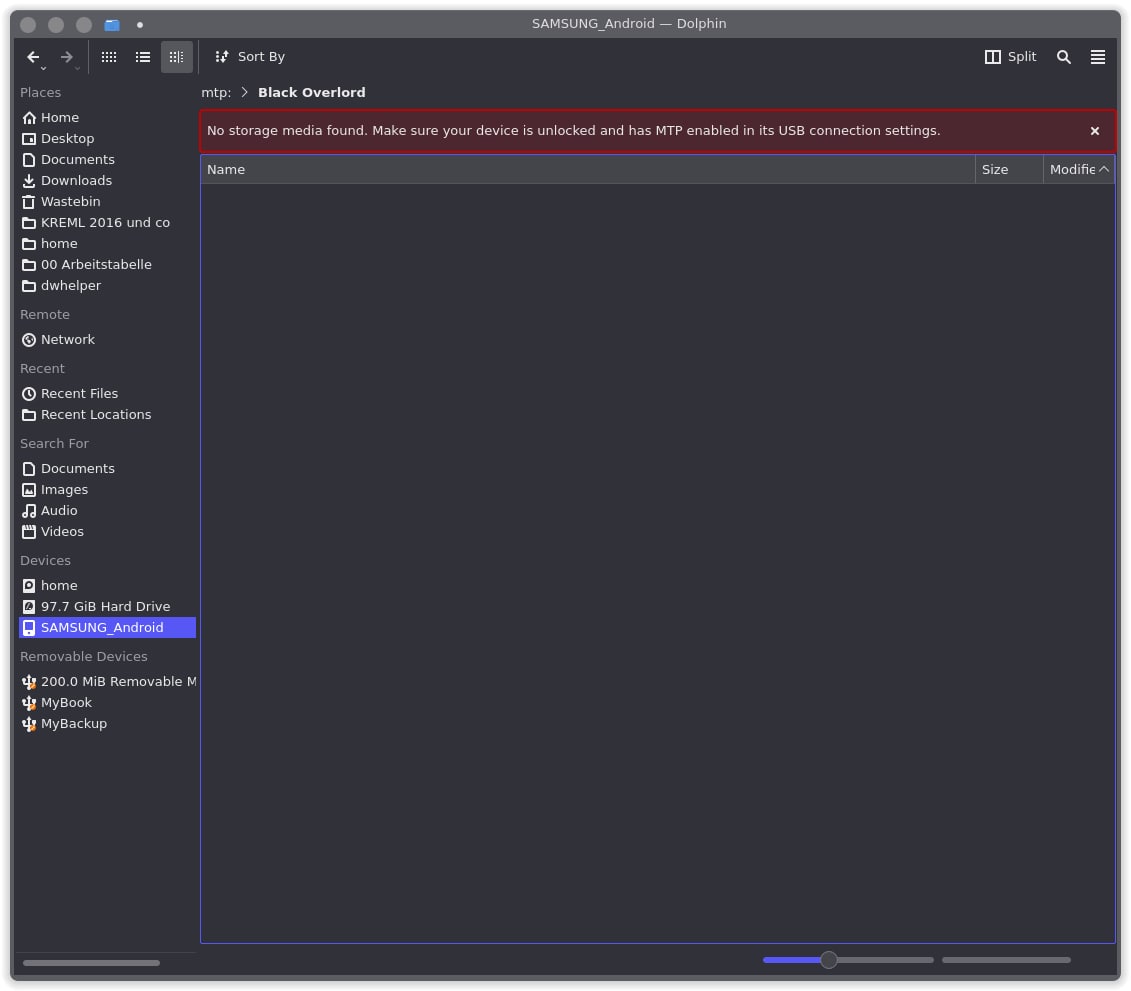Open lowercase home folder in Places
1131x991 pixels.
point(107,244)
